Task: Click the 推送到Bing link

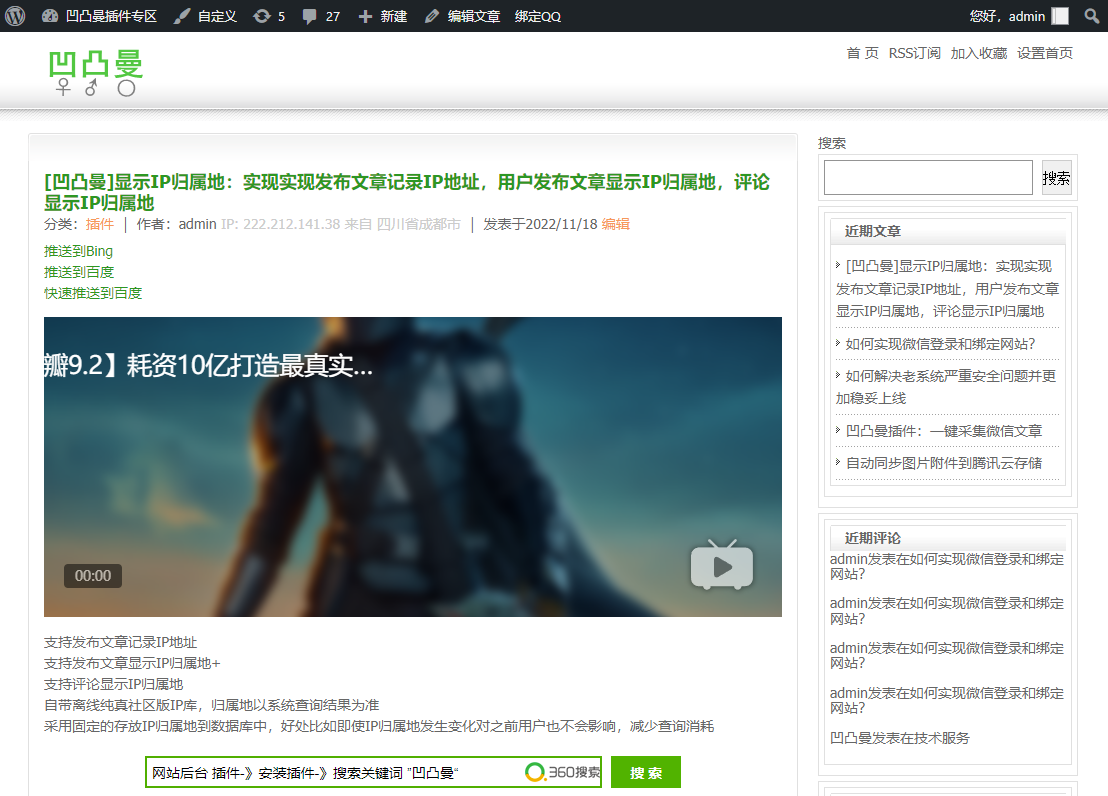Action: coord(77,250)
